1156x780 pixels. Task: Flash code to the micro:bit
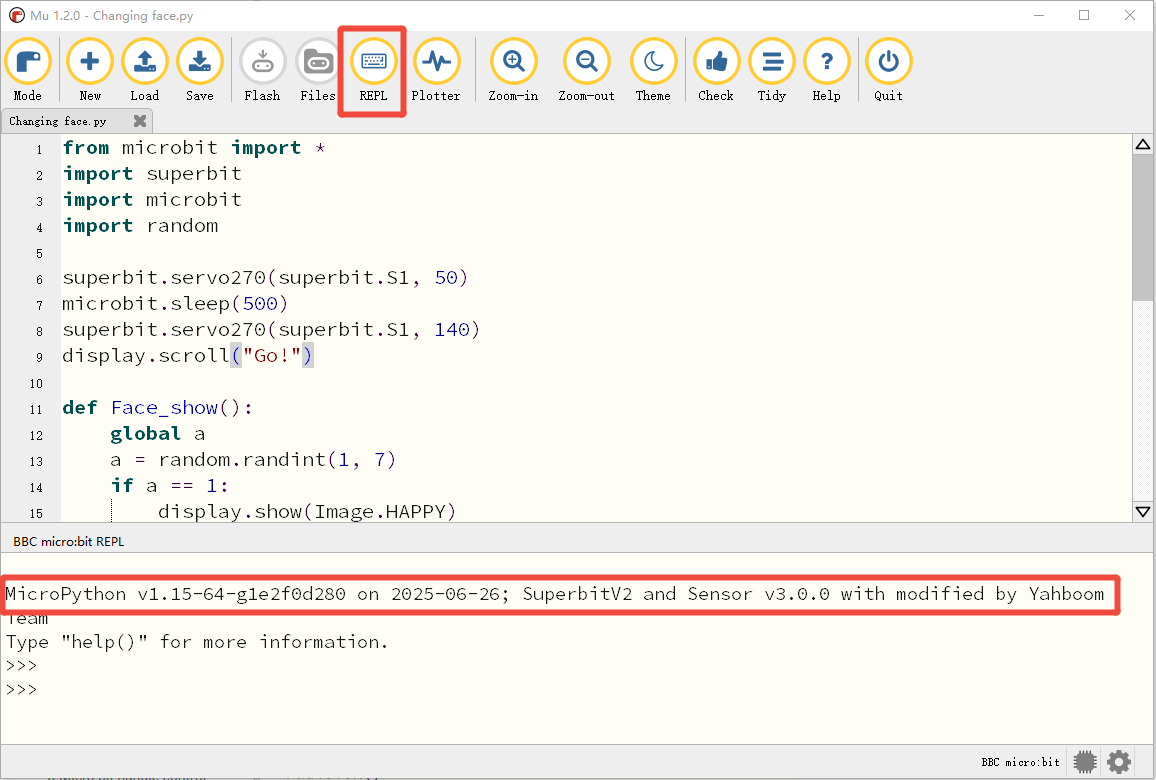click(x=262, y=70)
